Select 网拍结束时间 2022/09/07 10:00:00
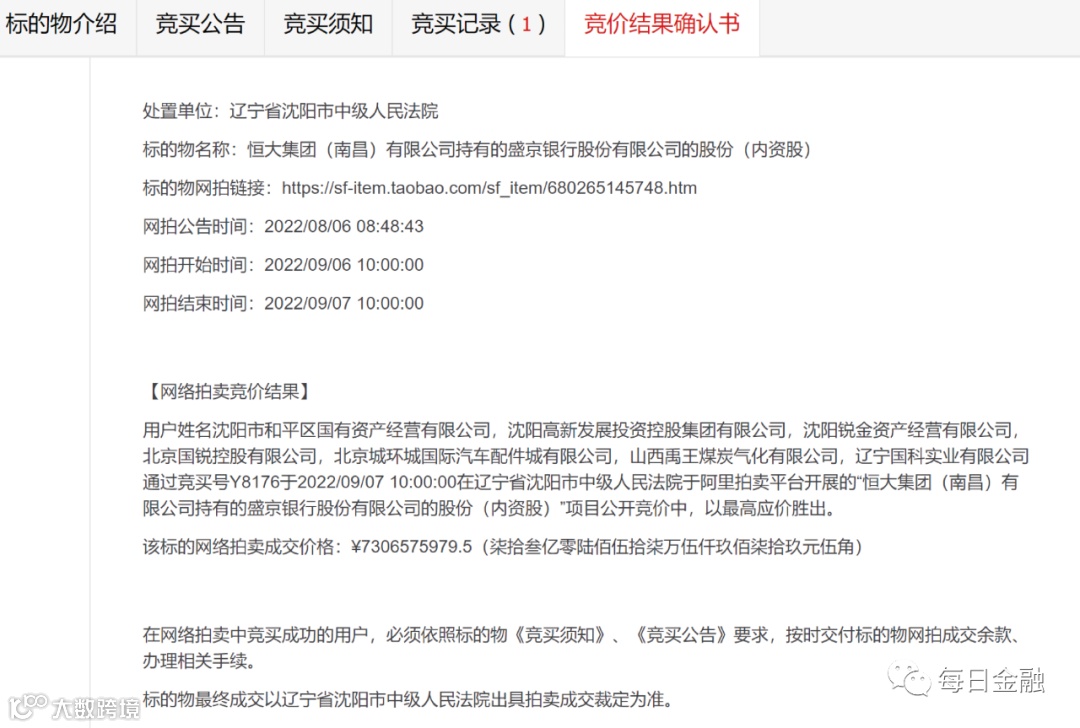 (x=283, y=304)
